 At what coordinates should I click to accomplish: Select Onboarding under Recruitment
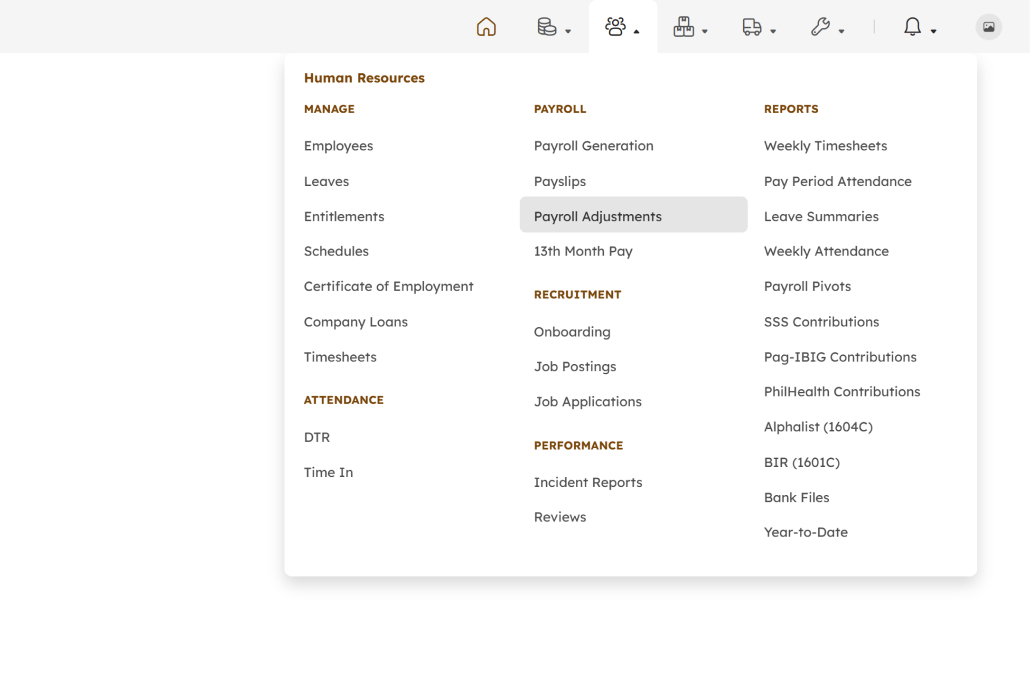point(572,332)
